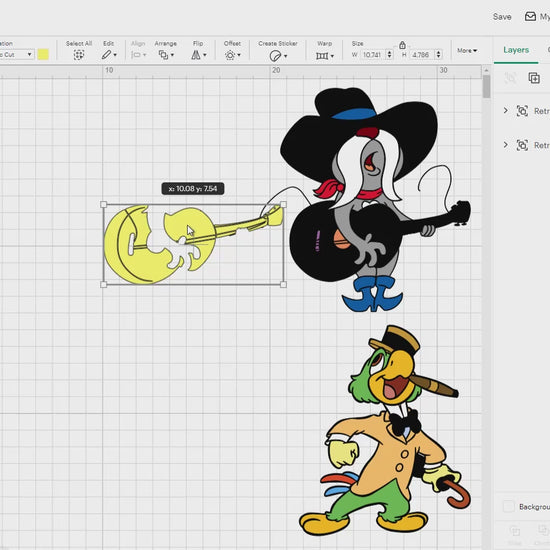Click the top-left selection resize handle
550x550 pixels.
tap(103, 204)
